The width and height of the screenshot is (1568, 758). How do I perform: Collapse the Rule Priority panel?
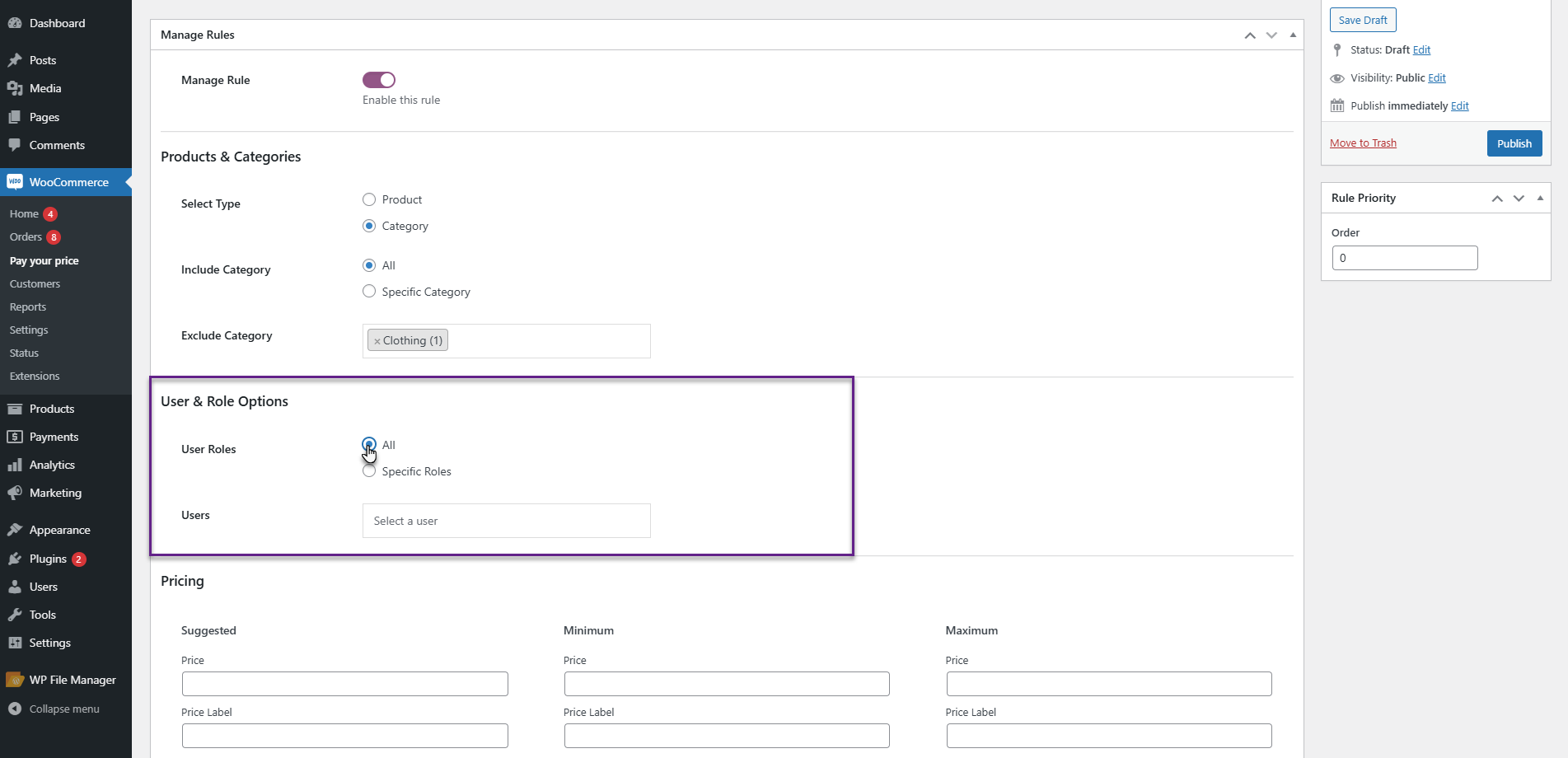coord(1540,198)
